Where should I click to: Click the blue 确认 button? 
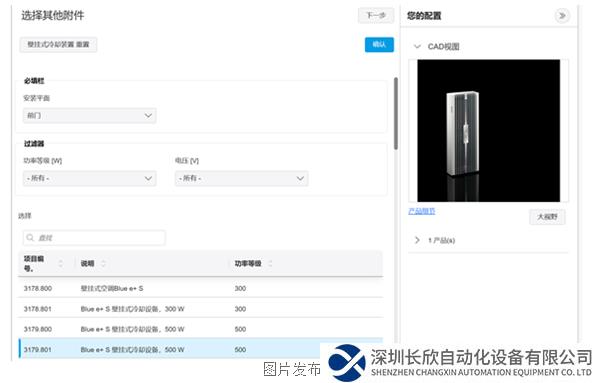click(x=379, y=44)
